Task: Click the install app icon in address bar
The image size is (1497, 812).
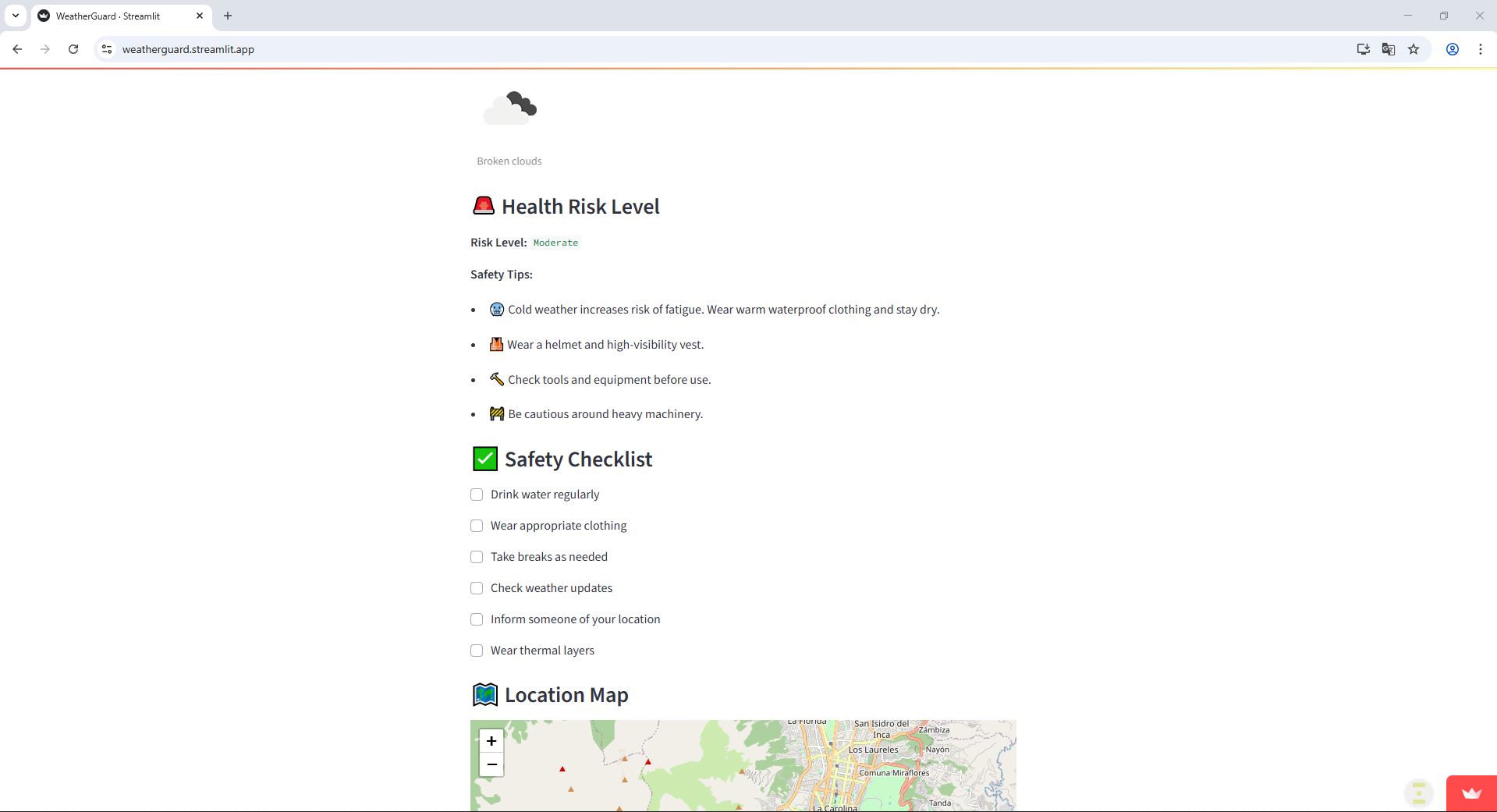Action: (x=1364, y=49)
